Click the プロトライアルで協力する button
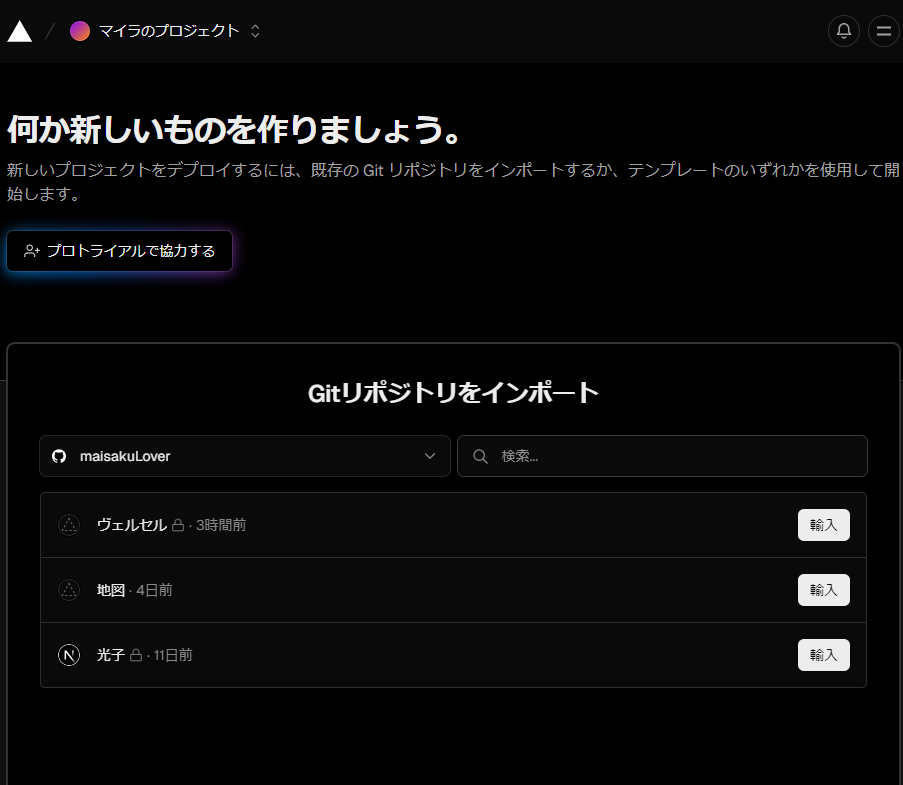The image size is (903, 785). point(119,251)
